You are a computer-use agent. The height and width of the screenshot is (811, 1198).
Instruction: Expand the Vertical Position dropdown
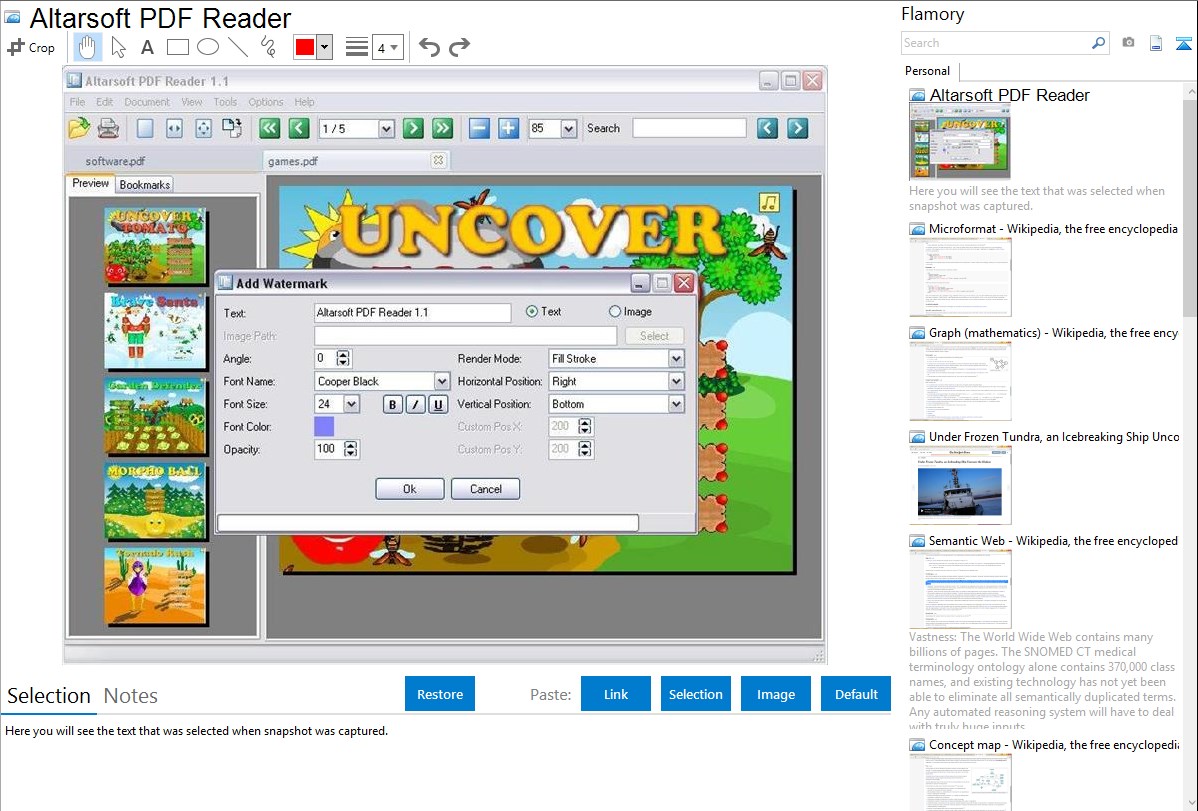675,404
